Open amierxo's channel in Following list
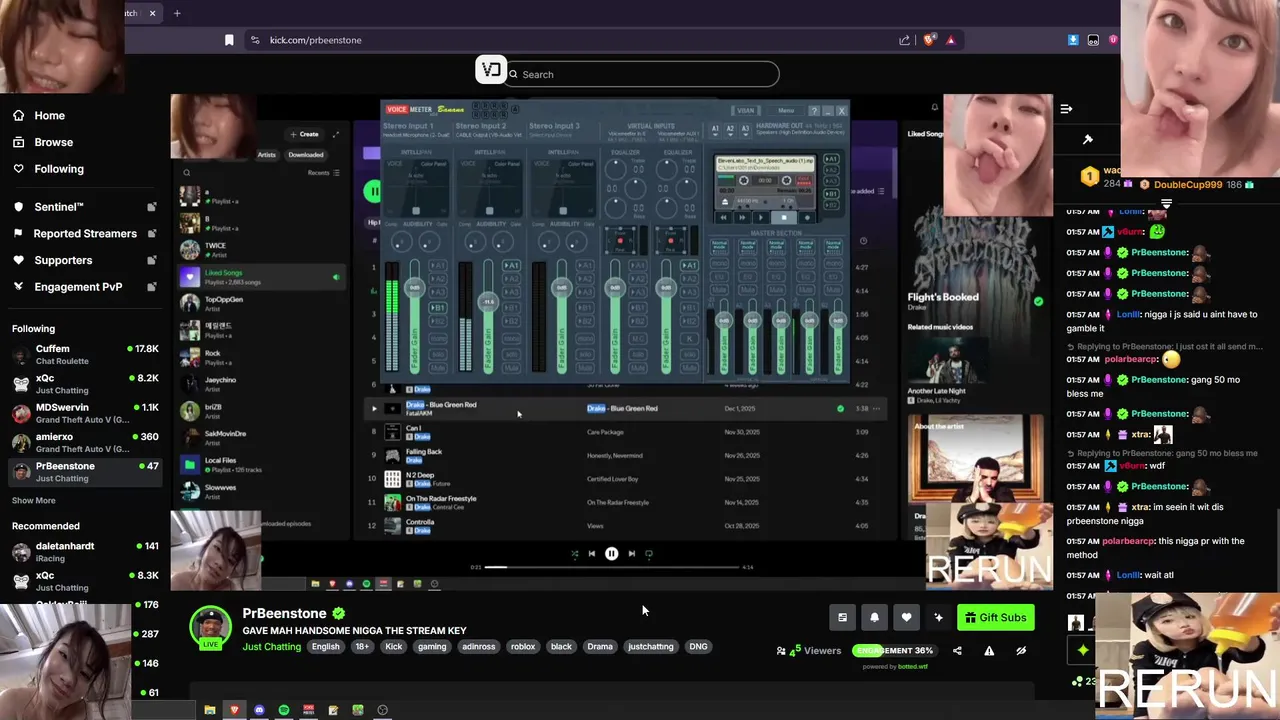1280x720 pixels. coord(84,442)
